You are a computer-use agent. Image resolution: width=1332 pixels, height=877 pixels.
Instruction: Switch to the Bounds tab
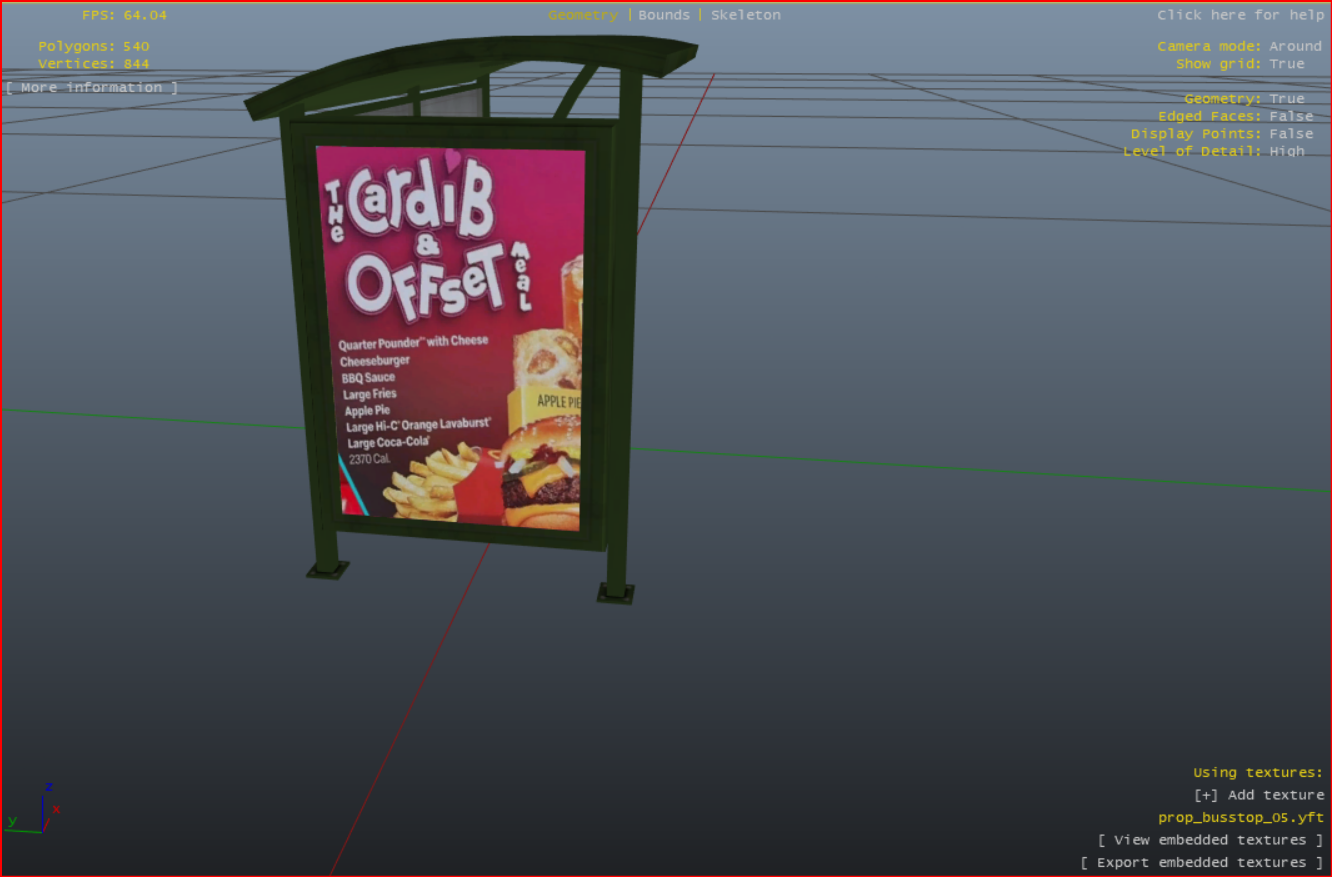tap(664, 15)
